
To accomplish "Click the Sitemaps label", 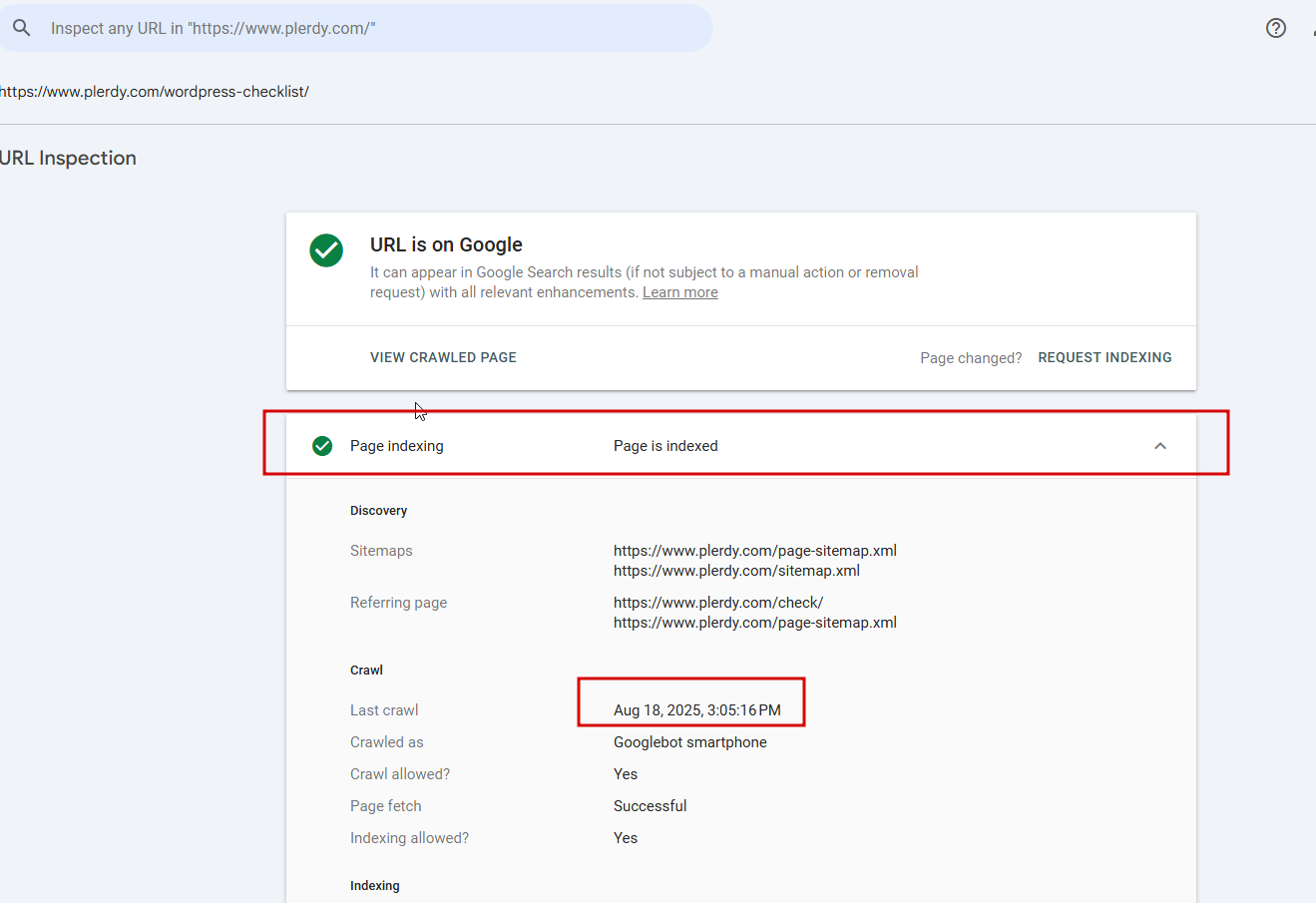I will coord(381,551).
